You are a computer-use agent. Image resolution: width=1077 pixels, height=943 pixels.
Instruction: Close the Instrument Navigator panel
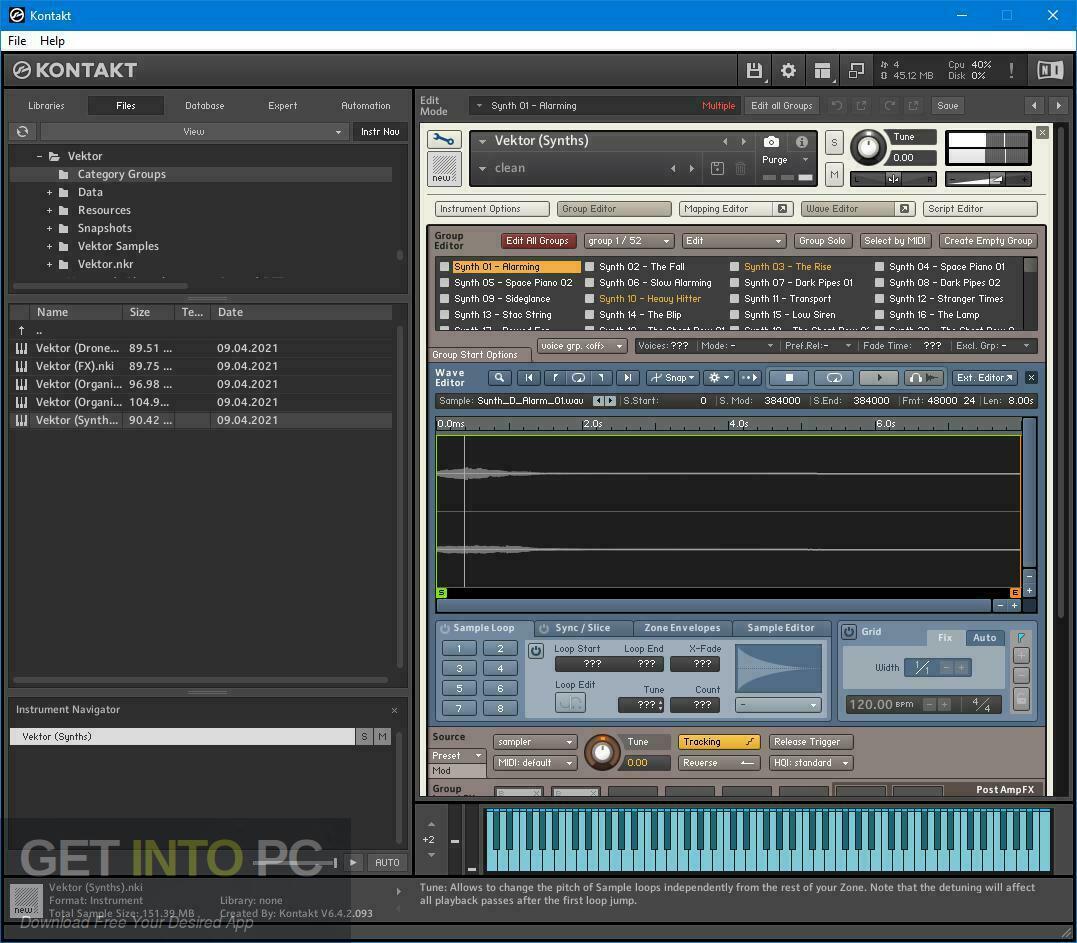tap(394, 710)
